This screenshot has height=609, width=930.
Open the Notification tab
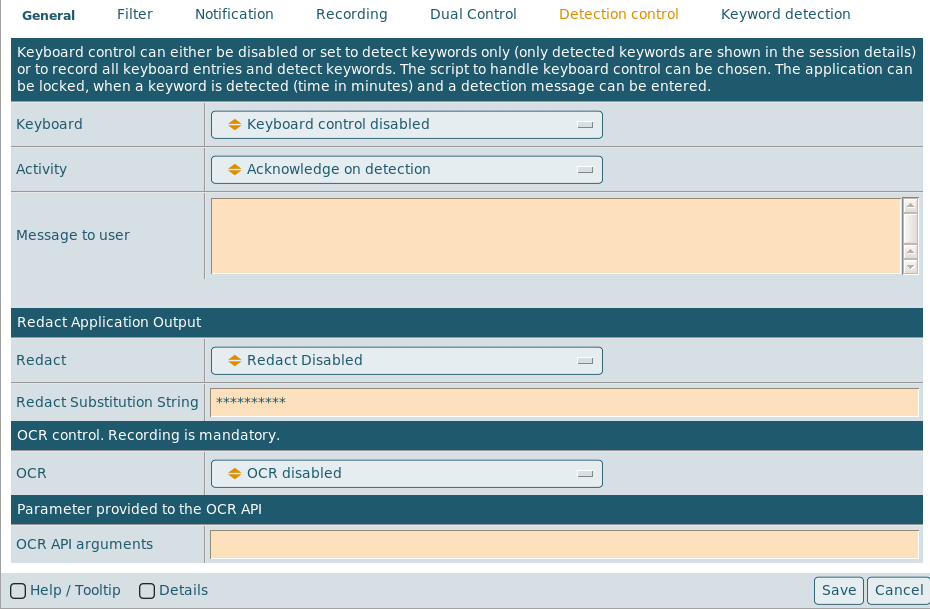tap(234, 15)
